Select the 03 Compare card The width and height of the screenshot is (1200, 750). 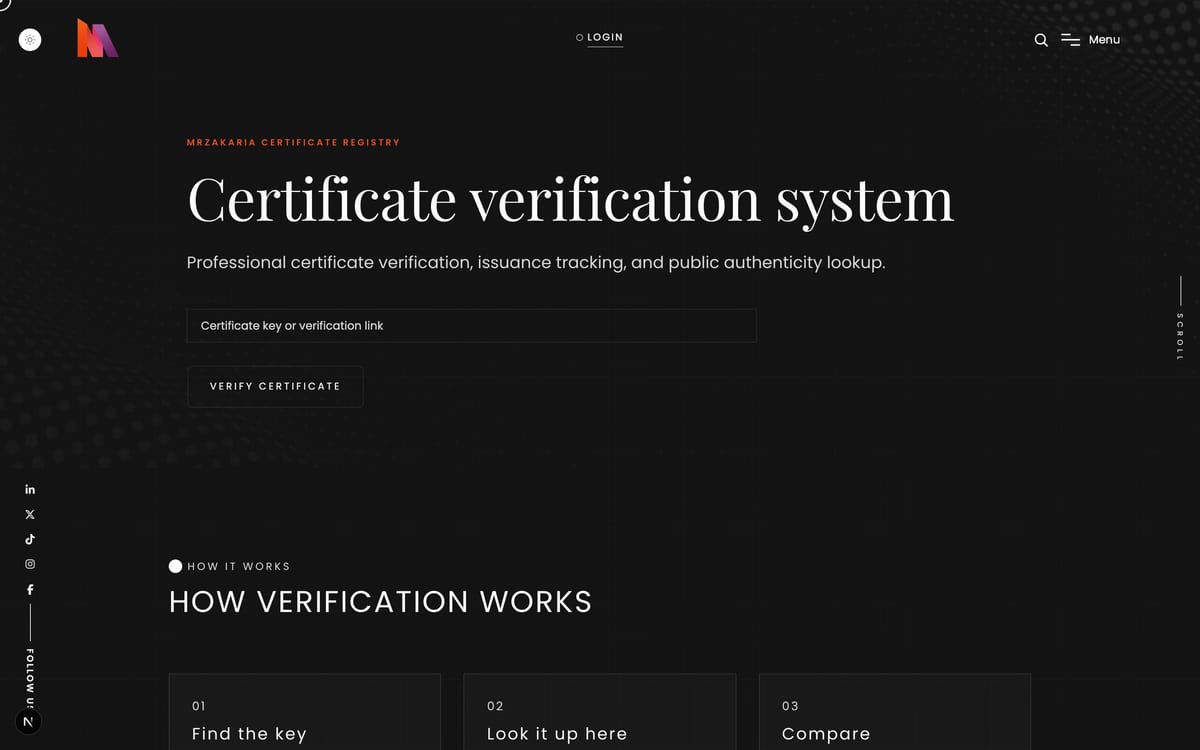tap(895, 712)
